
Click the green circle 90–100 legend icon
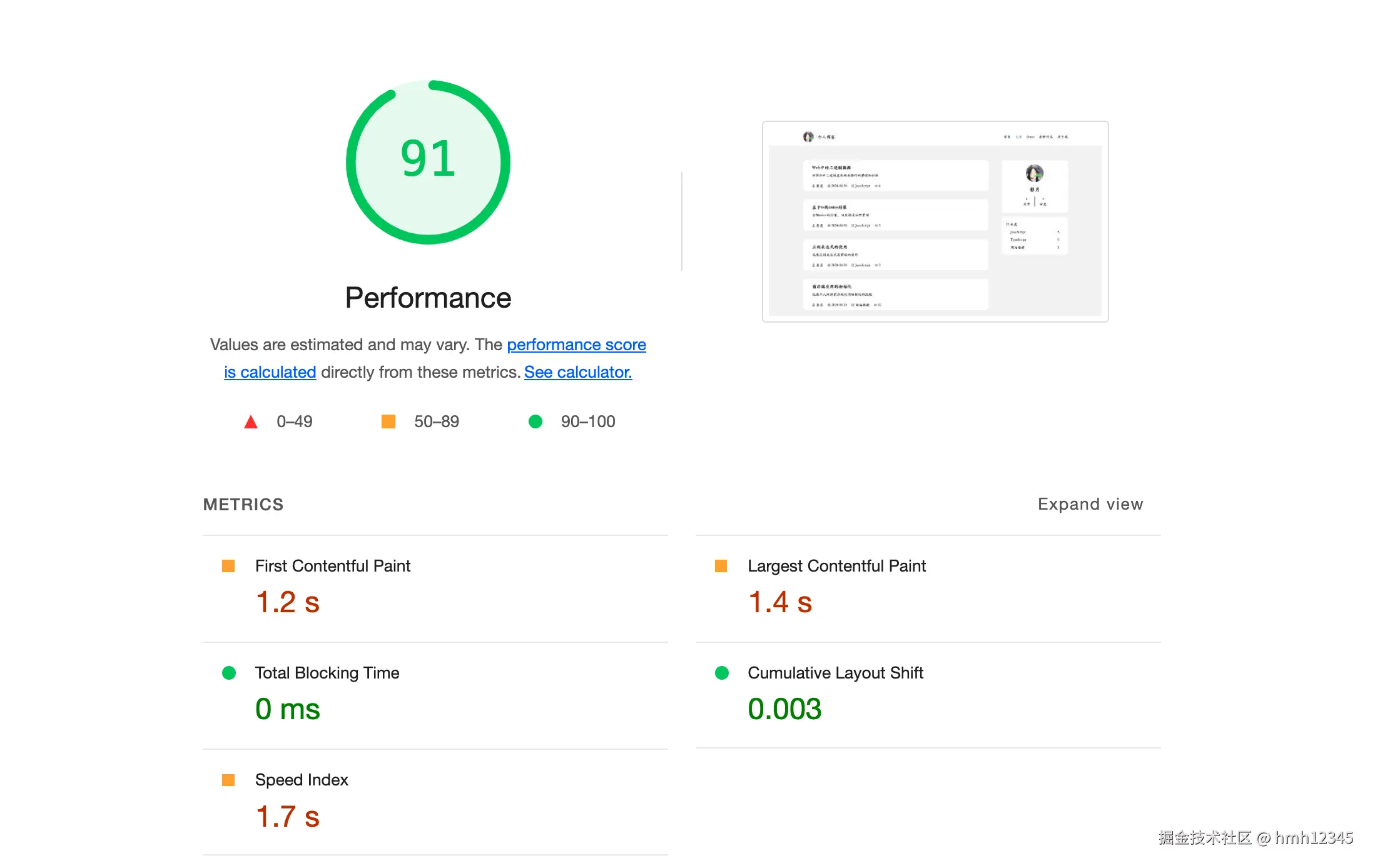(x=535, y=421)
